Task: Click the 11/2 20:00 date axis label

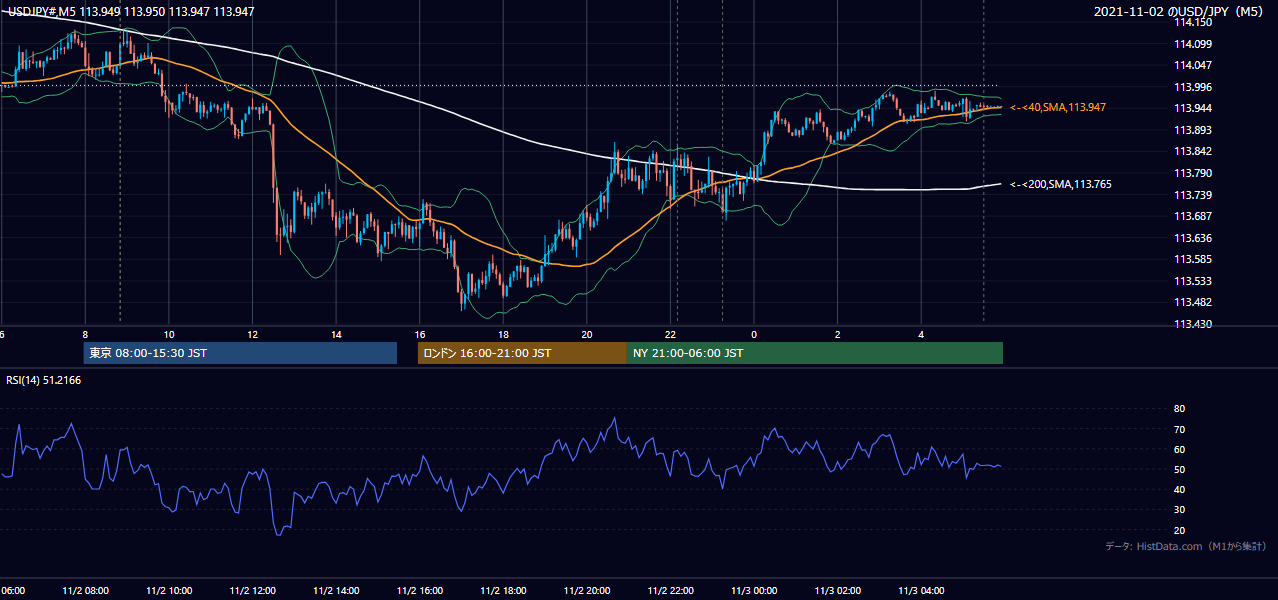Action: [587, 590]
